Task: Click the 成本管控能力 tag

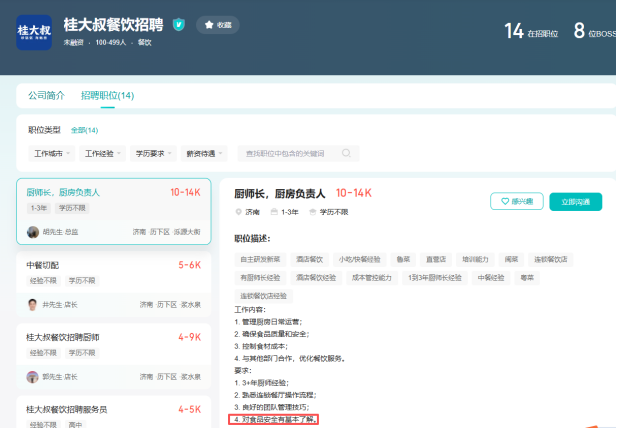Action: 371,278
